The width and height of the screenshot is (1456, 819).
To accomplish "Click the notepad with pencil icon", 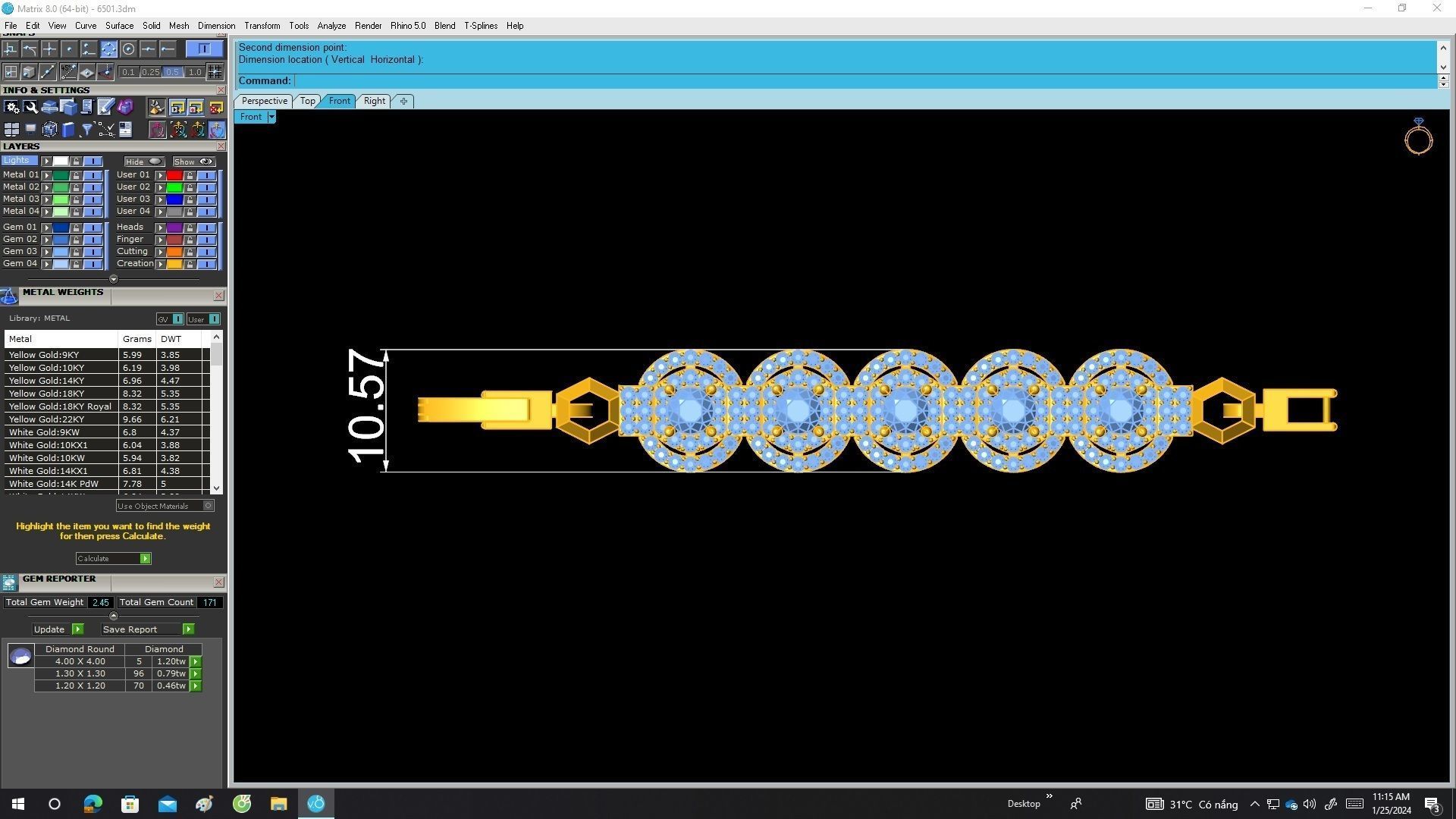I will coord(105,107).
